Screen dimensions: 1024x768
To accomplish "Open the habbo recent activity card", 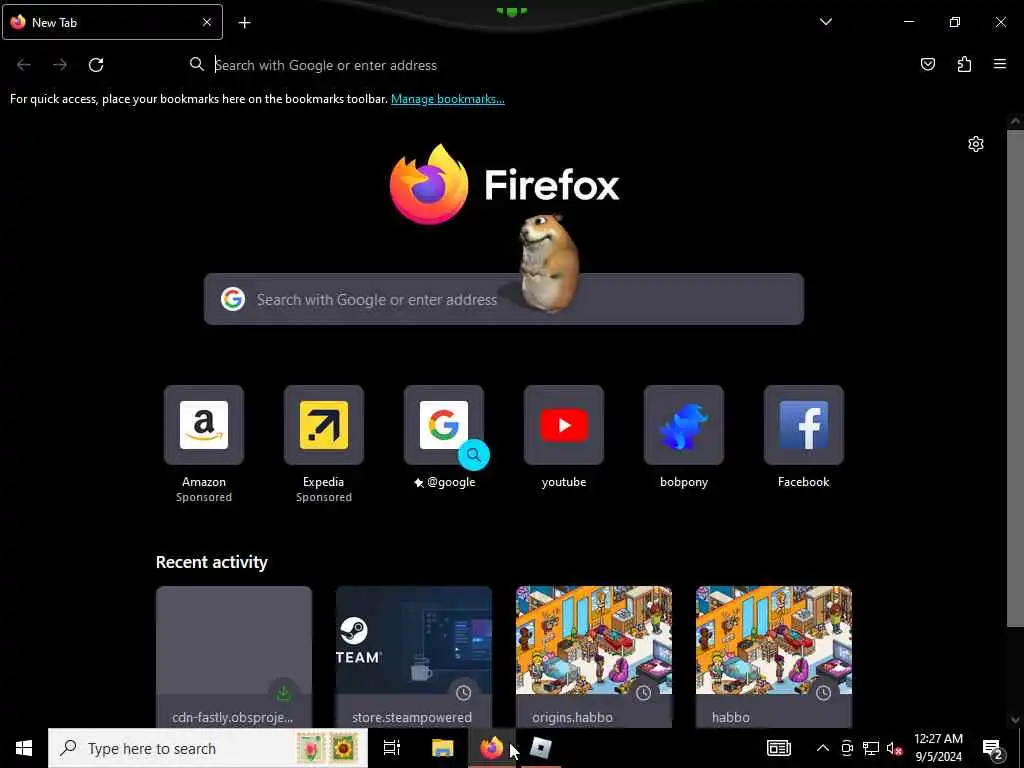I will 773,656.
